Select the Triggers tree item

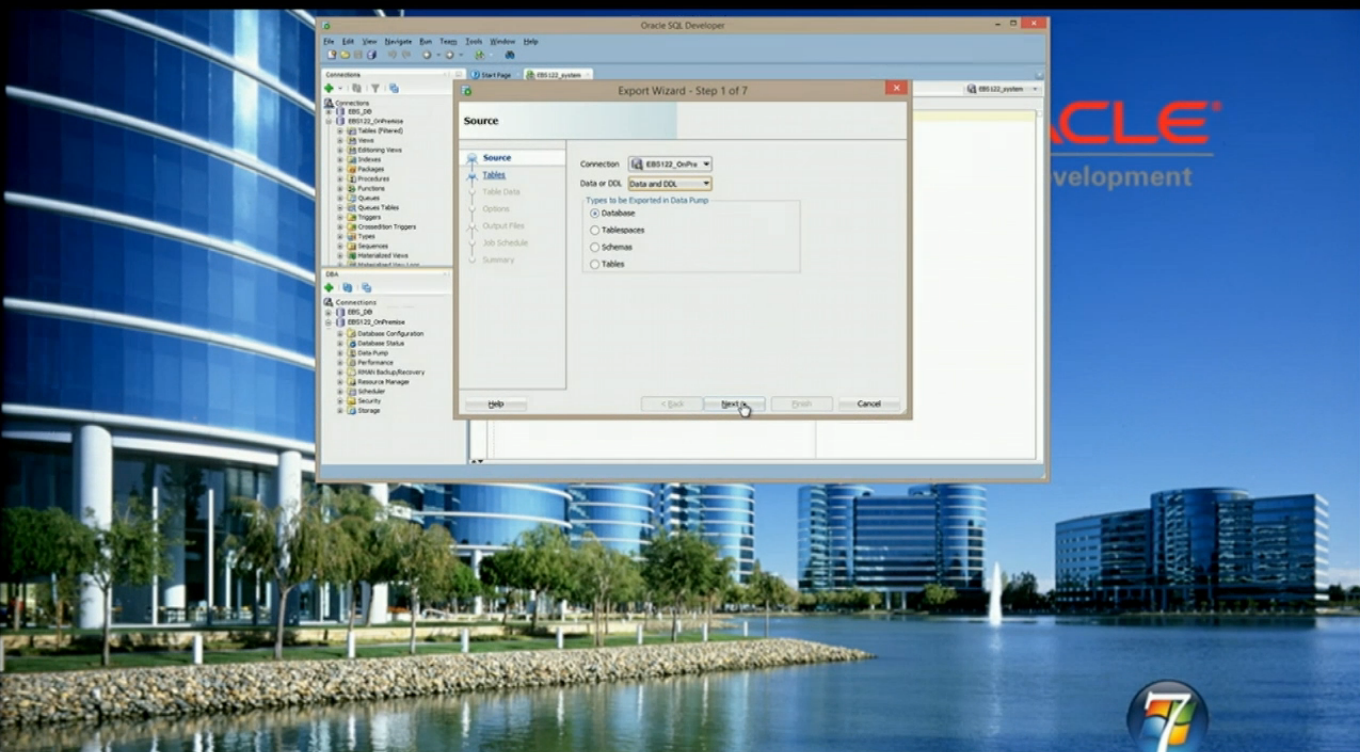coord(369,217)
